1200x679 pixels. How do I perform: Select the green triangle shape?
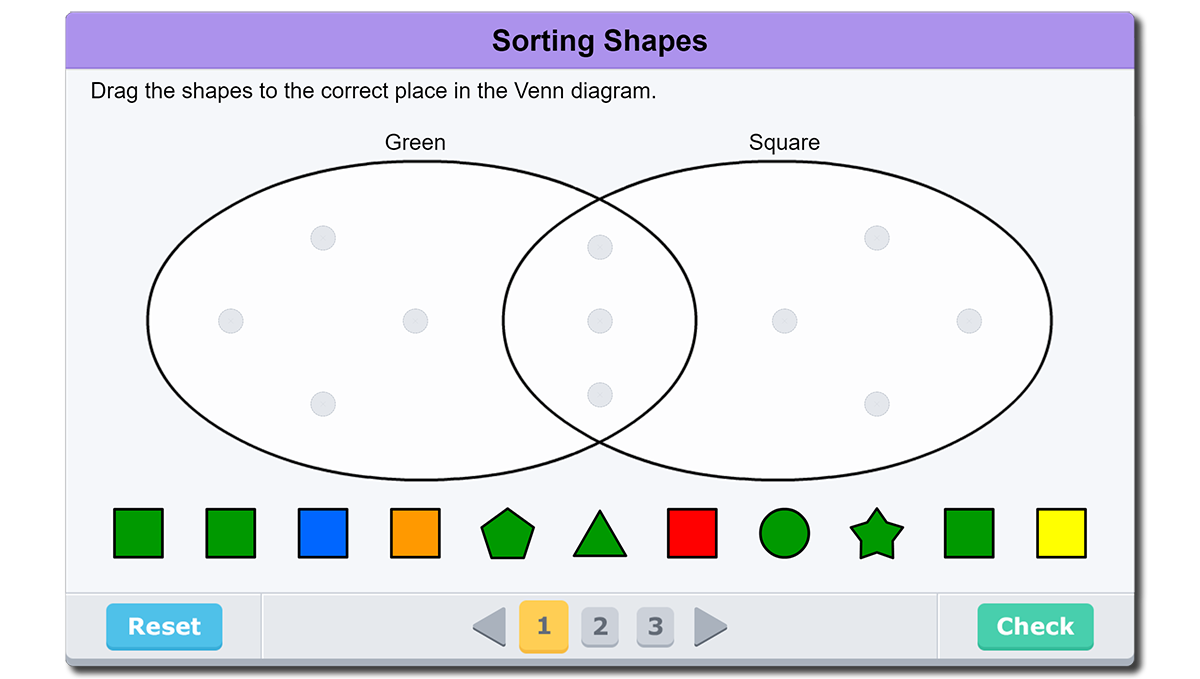point(600,537)
